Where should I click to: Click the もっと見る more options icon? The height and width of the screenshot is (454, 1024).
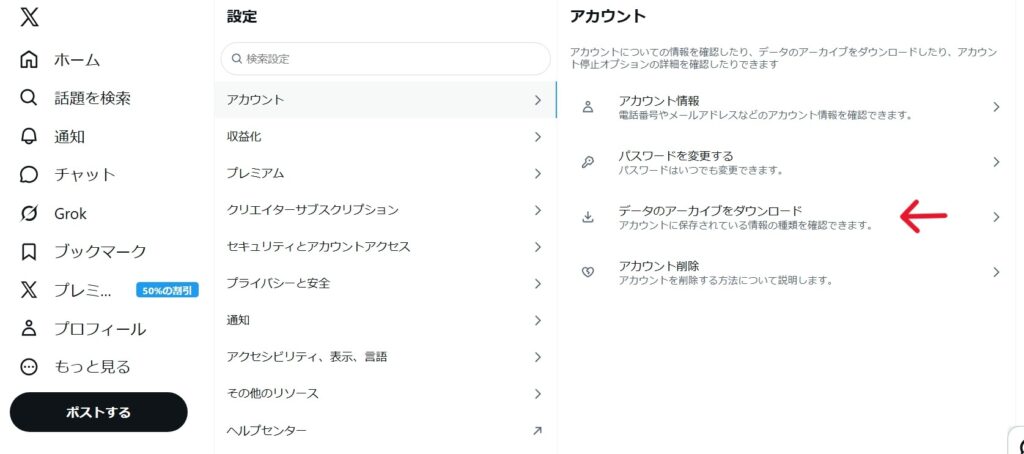click(x=30, y=367)
